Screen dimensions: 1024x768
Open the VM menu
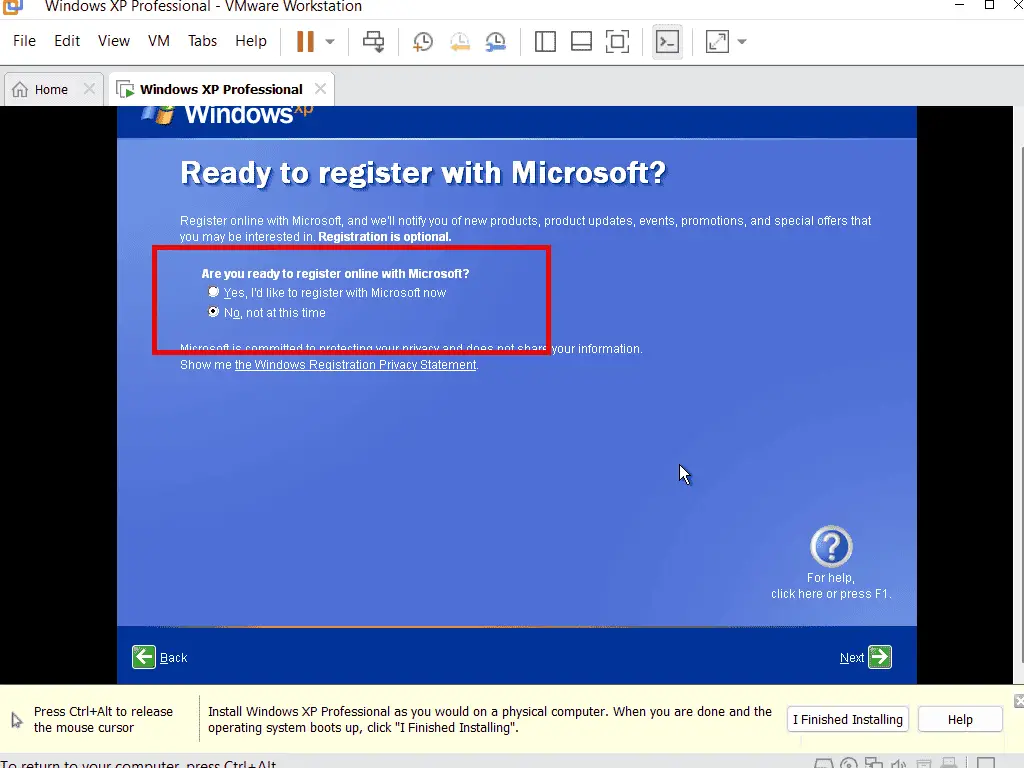159,40
